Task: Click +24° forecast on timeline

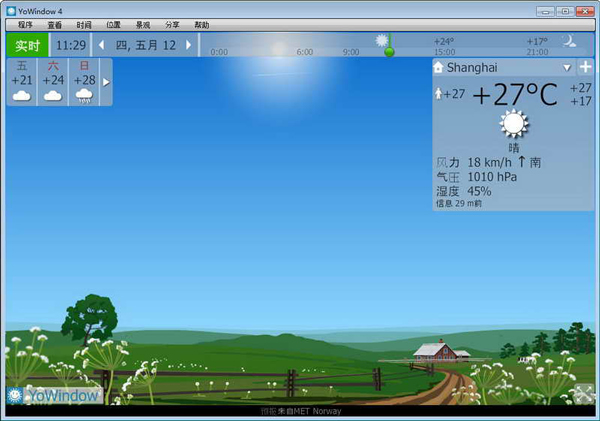Action: [444, 41]
